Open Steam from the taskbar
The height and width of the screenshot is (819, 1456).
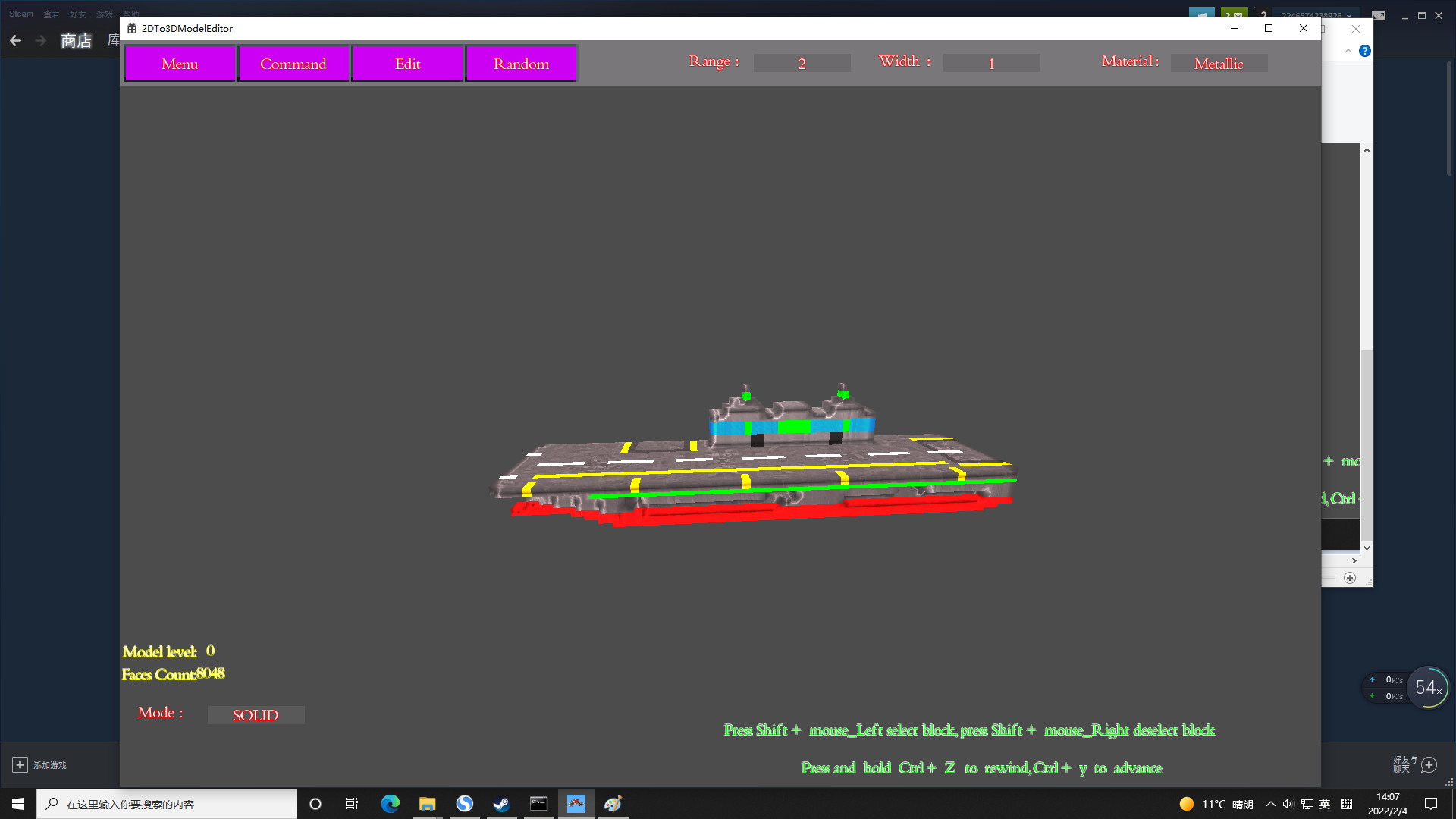(501, 803)
